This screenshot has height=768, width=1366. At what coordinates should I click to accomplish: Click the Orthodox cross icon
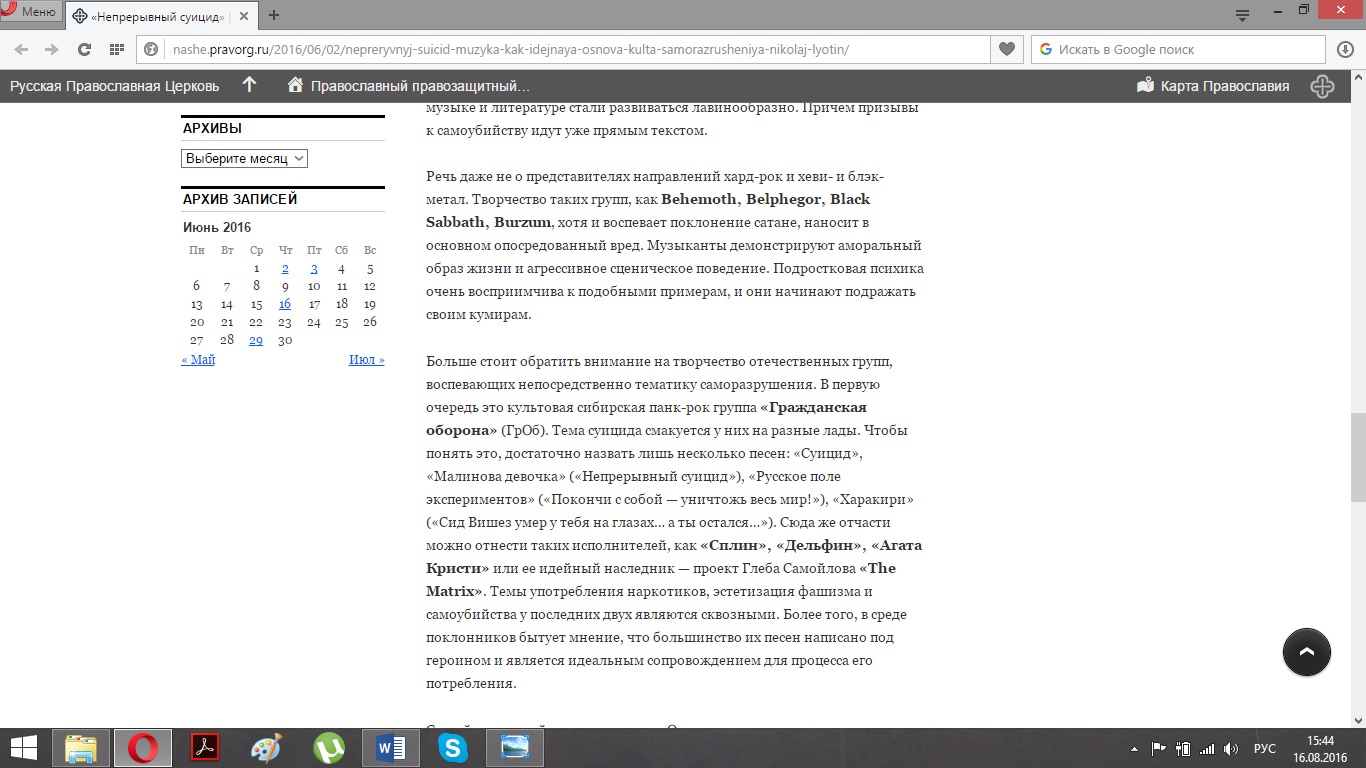1322,86
